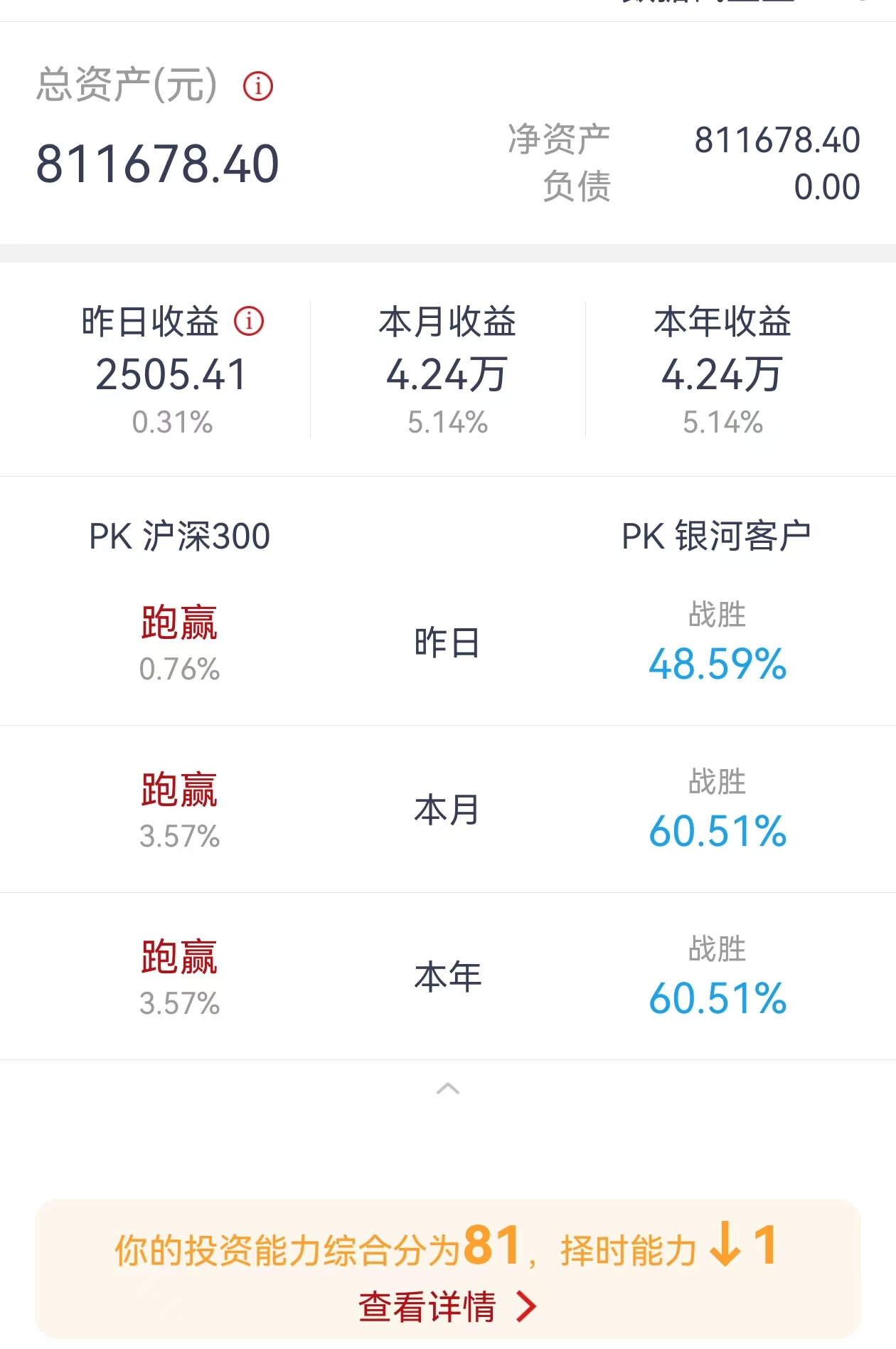
Task: Tap the 跑赢 0.76% result for yesterday
Action: point(179,642)
